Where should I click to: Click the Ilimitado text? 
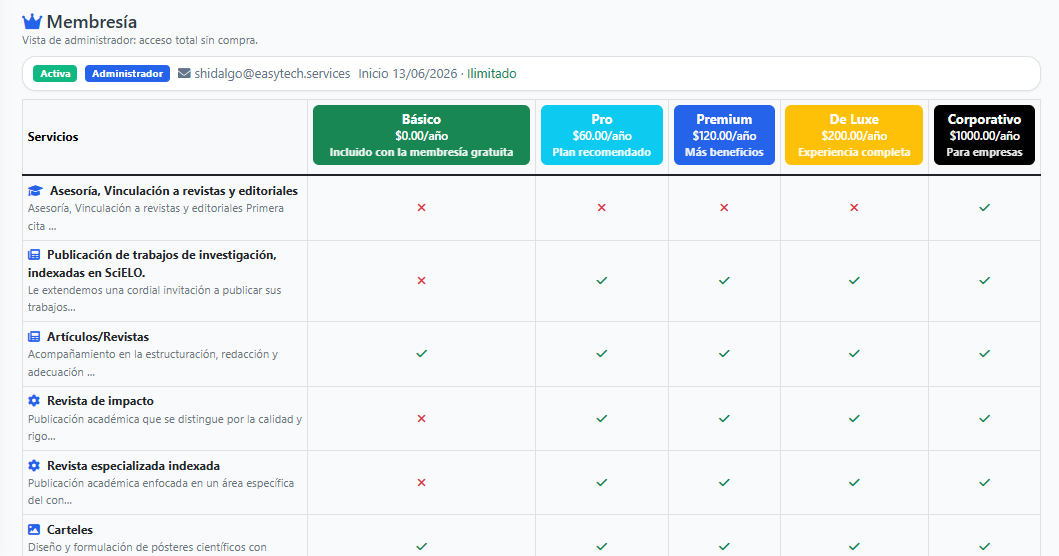[492, 74]
